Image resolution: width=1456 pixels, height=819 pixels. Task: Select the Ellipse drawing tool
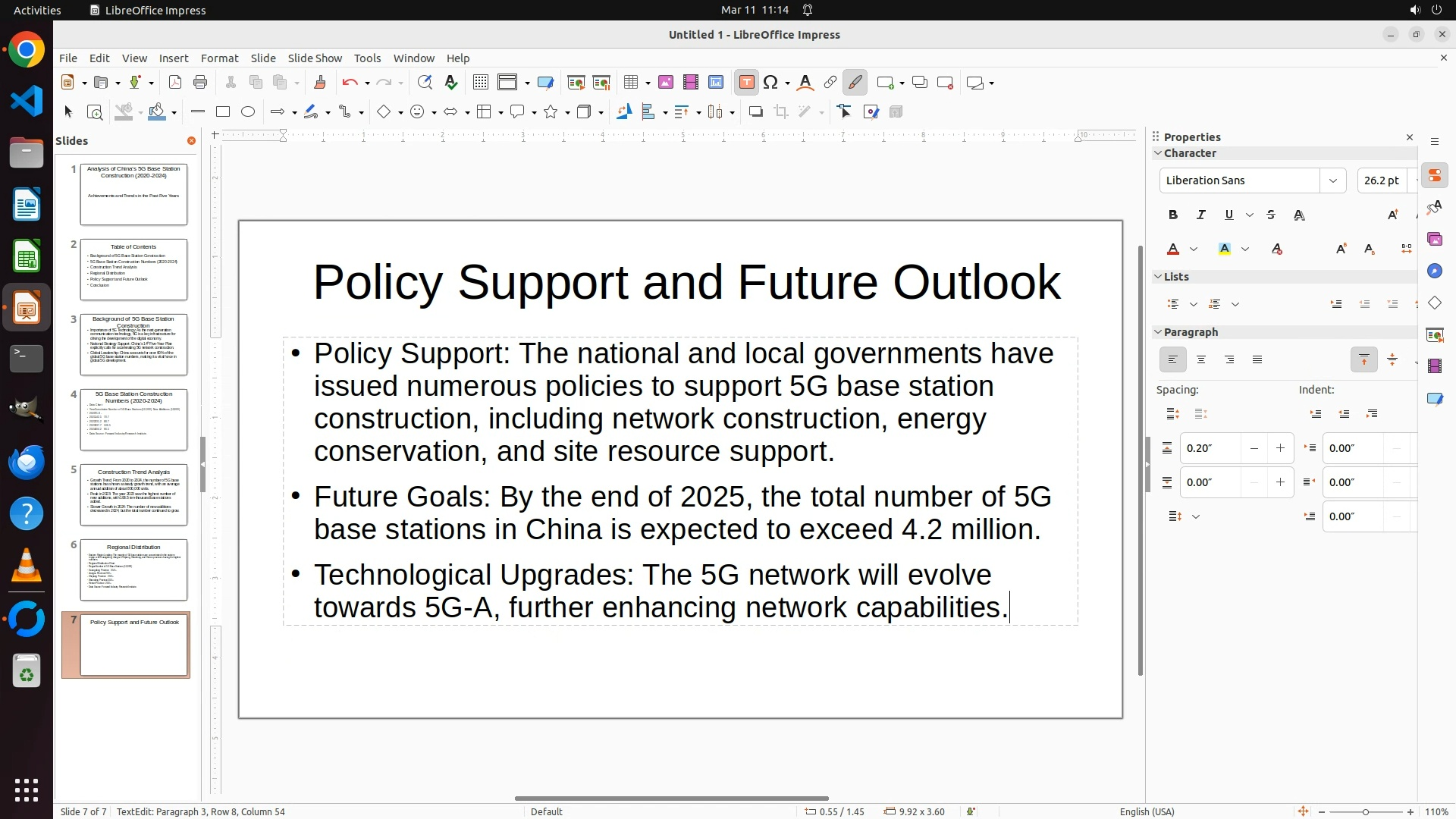pyautogui.click(x=248, y=112)
